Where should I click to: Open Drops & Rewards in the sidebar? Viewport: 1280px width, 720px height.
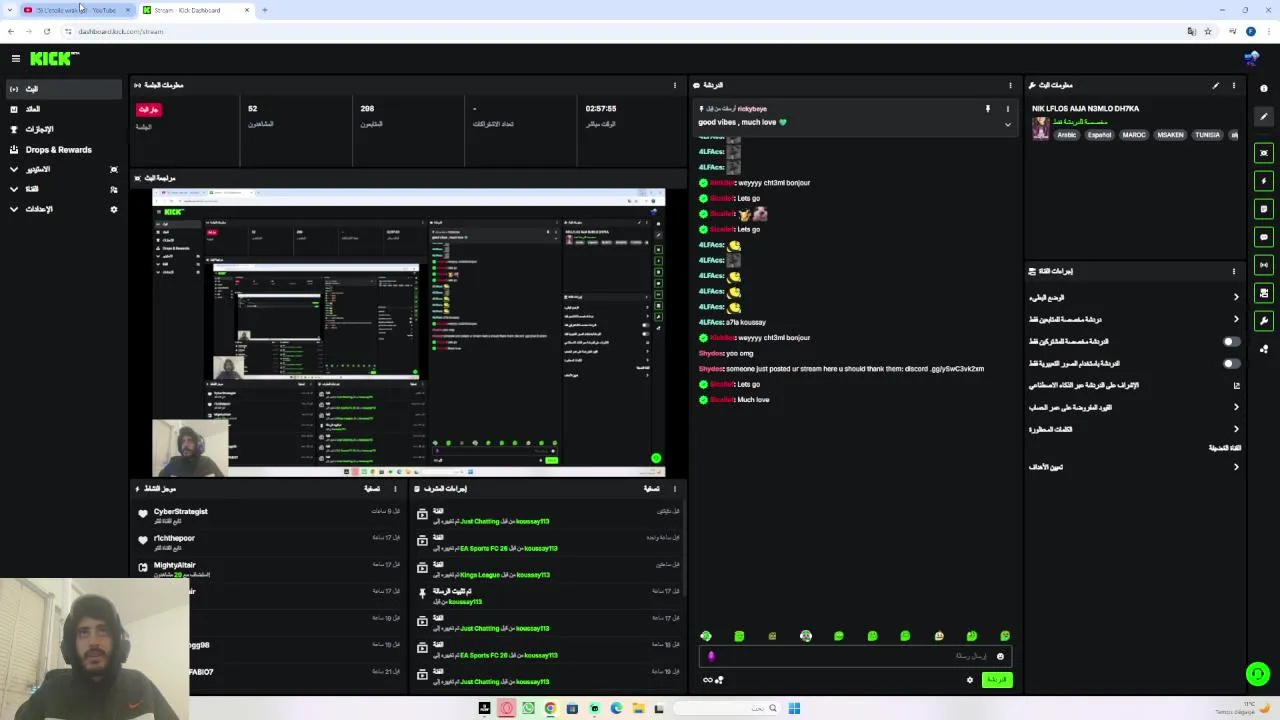pyautogui.click(x=58, y=150)
